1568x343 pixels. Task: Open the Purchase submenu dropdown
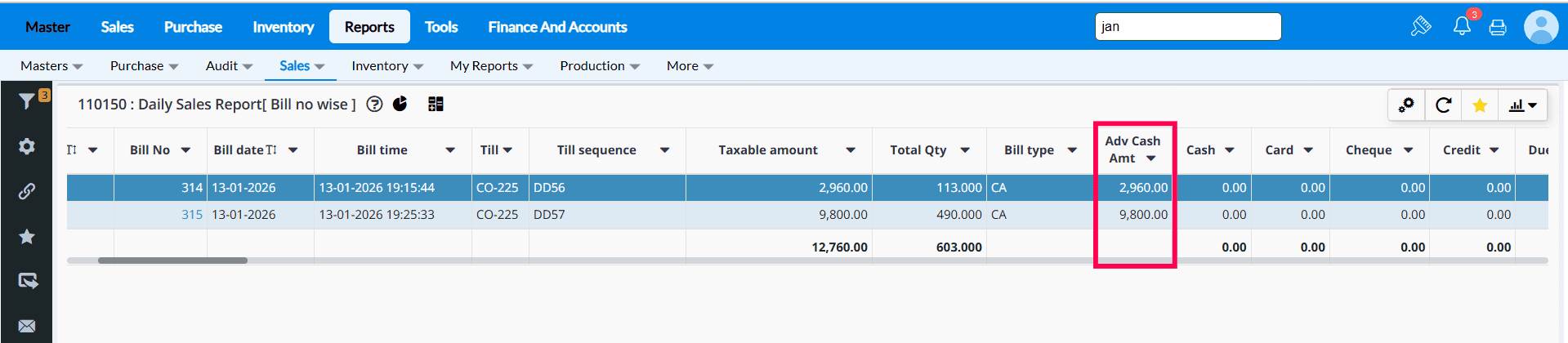point(144,66)
